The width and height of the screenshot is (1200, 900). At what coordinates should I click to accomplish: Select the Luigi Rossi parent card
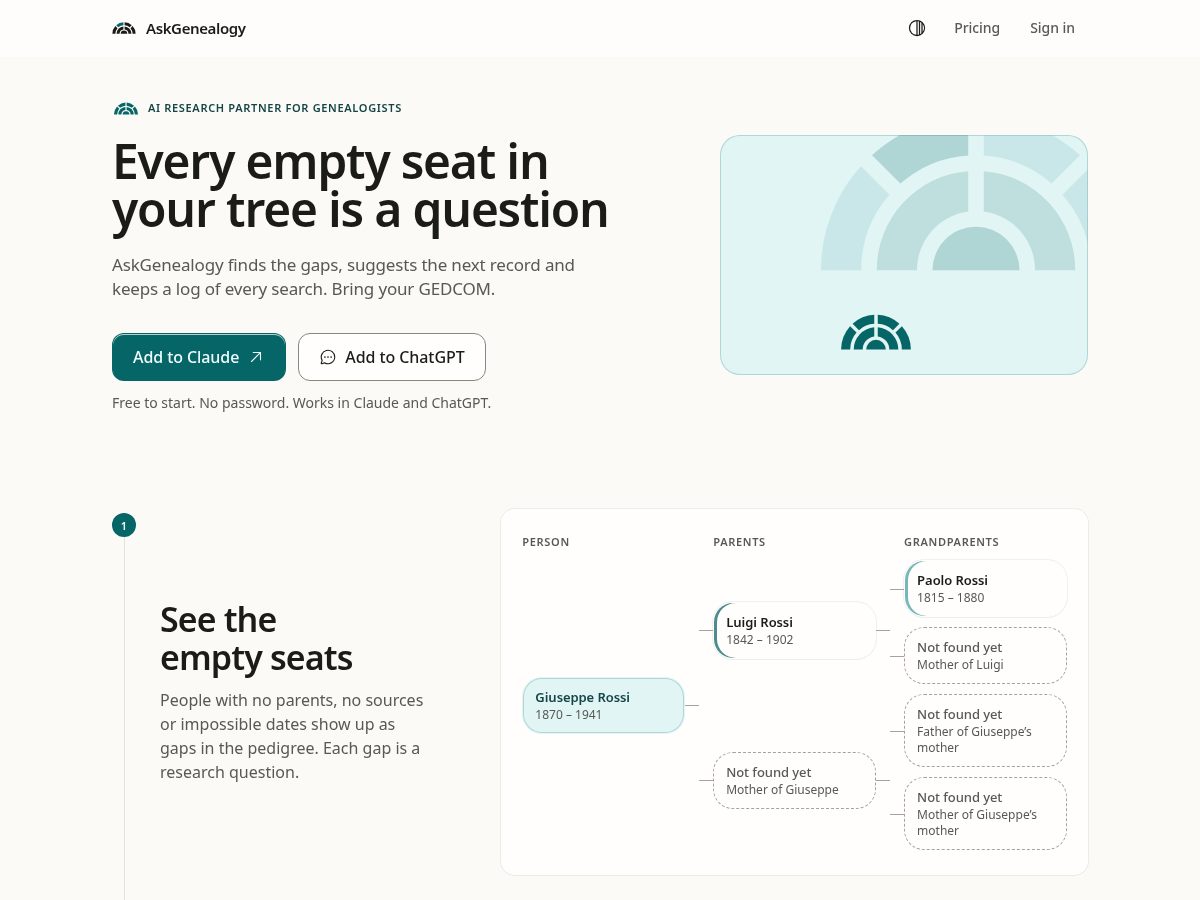point(795,630)
